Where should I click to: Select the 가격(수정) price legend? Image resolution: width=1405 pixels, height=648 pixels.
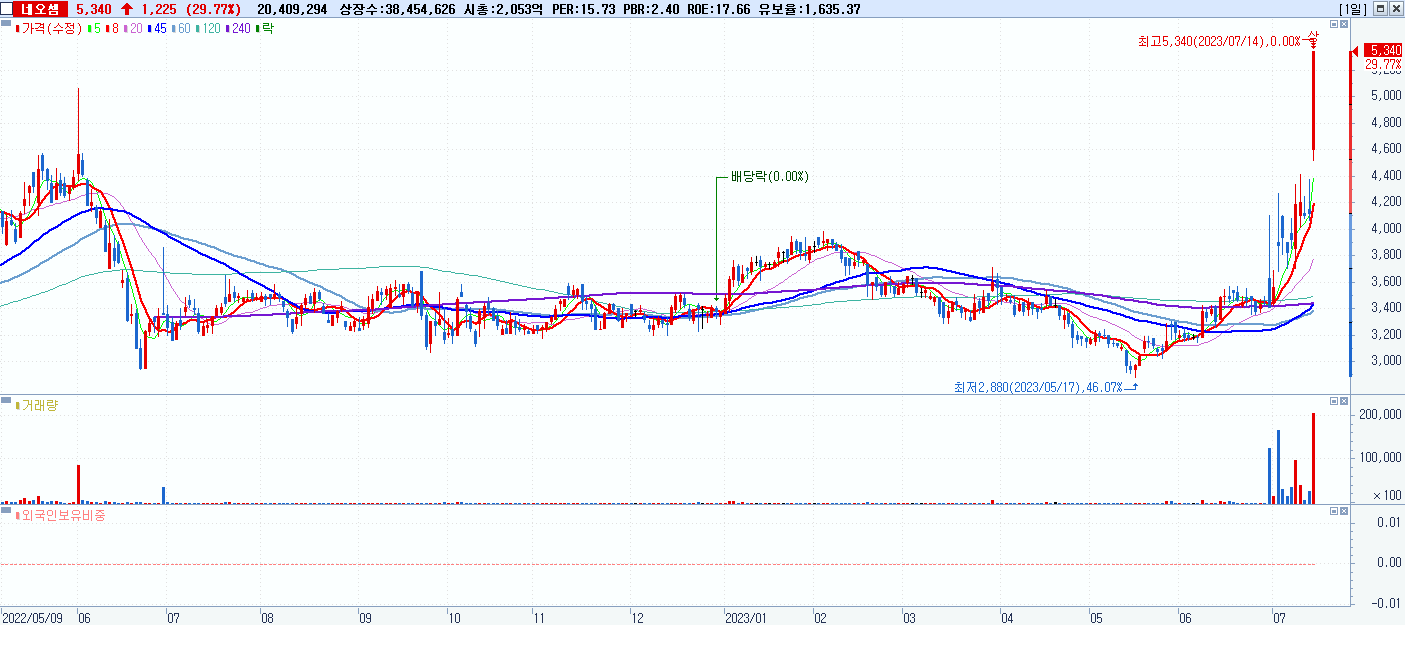pos(49,28)
